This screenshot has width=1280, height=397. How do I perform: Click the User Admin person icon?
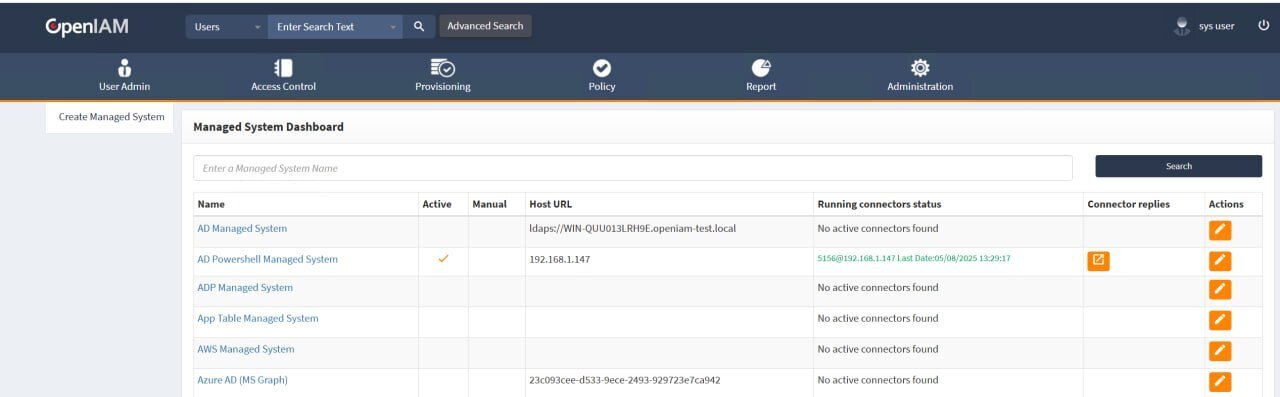(125, 67)
